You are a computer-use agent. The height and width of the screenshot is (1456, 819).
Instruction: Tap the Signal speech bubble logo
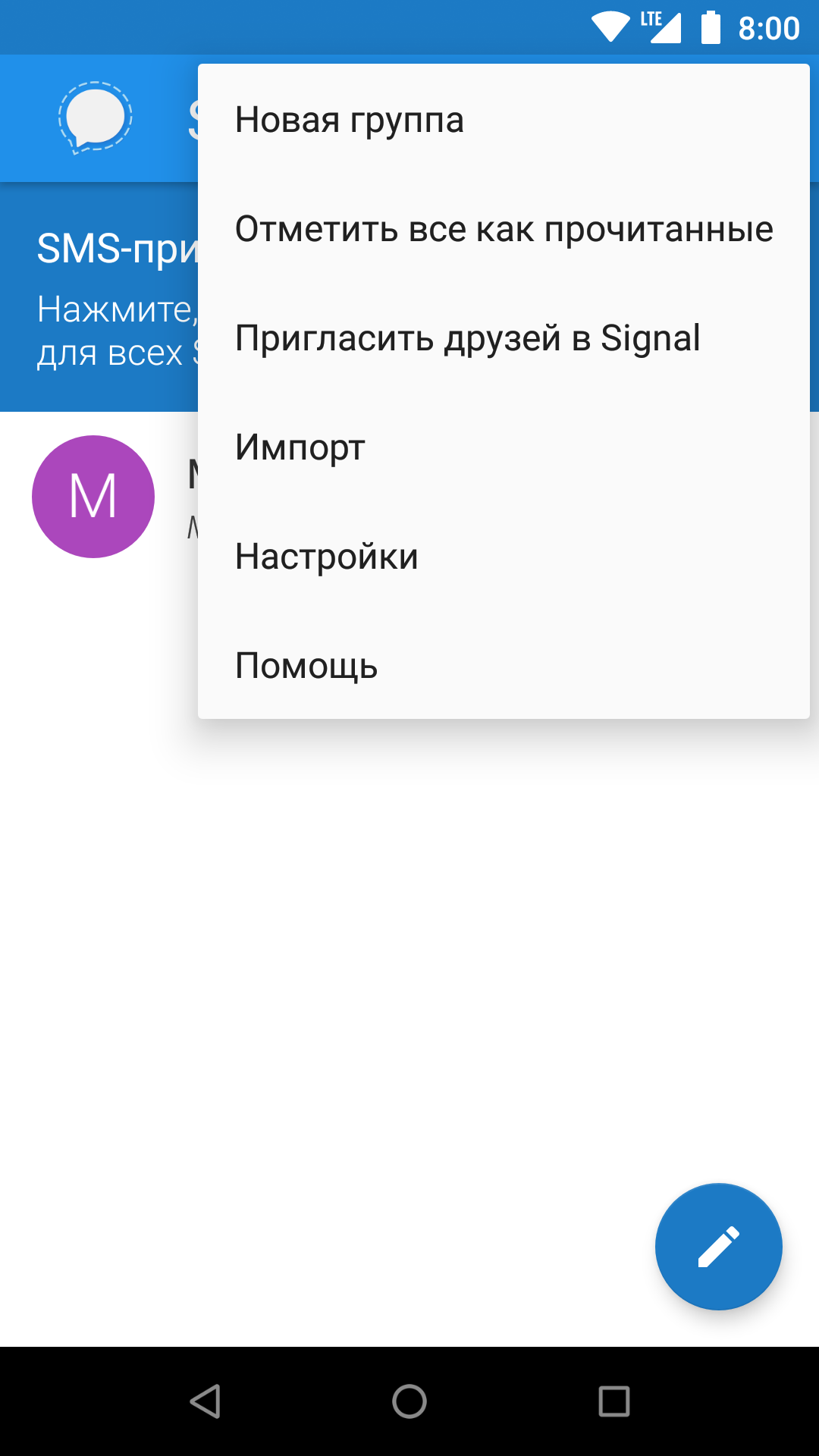96,118
